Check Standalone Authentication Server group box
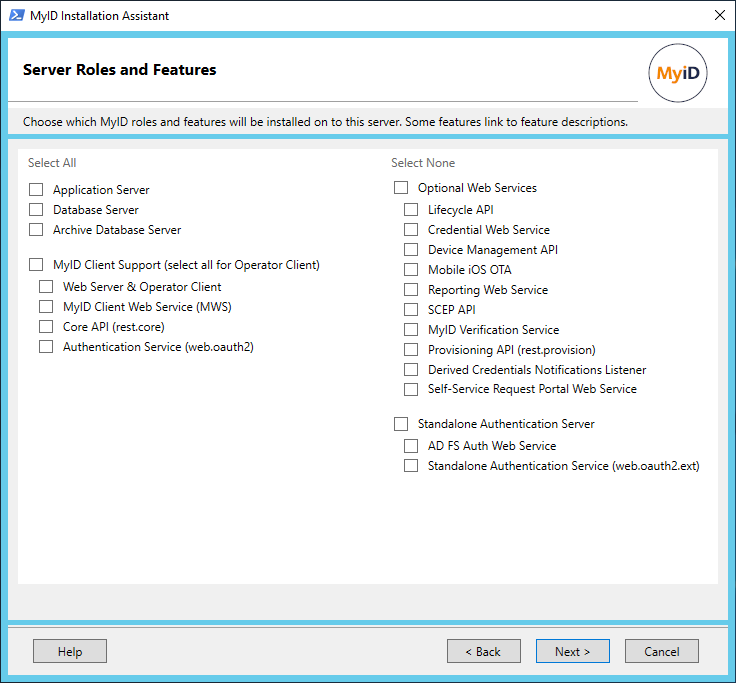Image resolution: width=736 pixels, height=683 pixels. pyautogui.click(x=401, y=424)
